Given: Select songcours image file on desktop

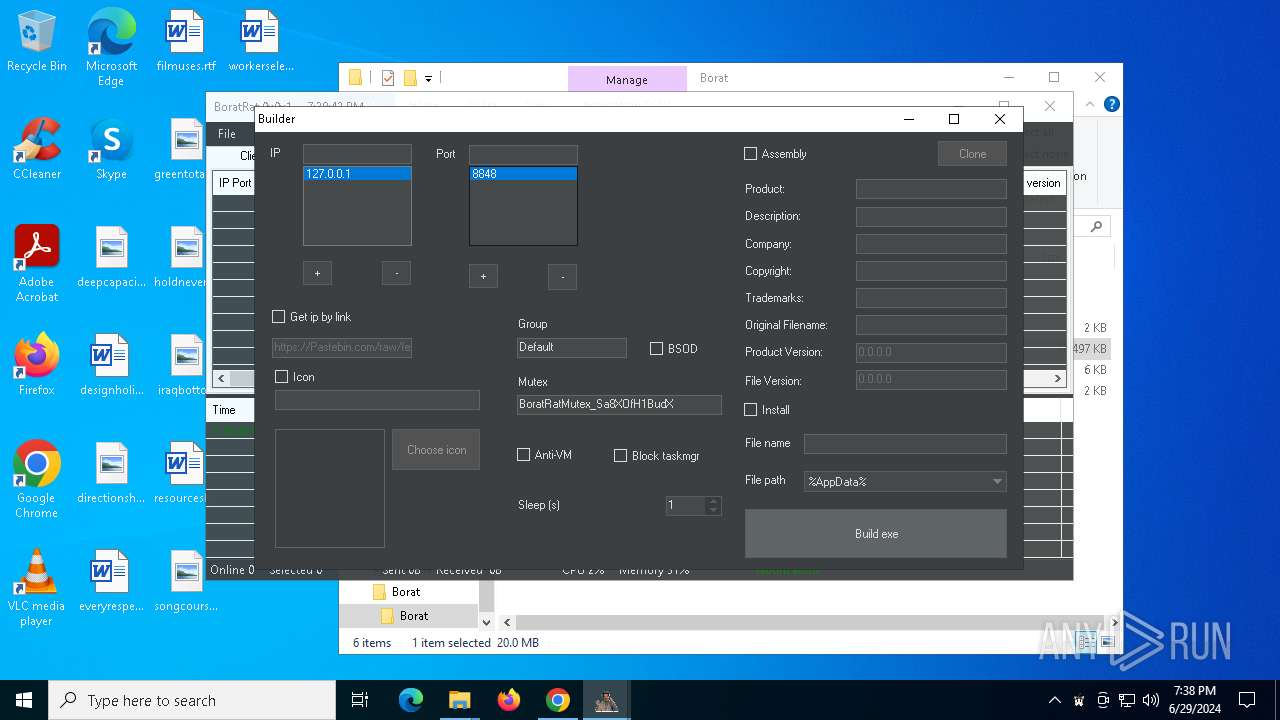Looking at the screenshot, I should [186, 581].
